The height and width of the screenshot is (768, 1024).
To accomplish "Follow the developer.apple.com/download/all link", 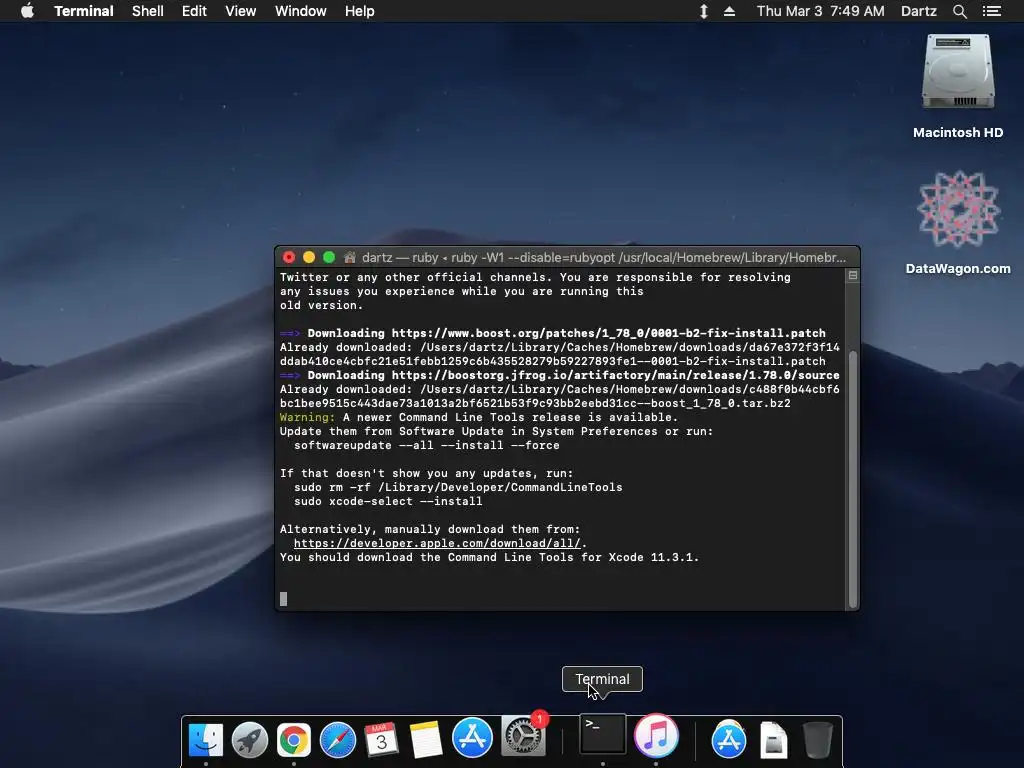I will pos(437,543).
